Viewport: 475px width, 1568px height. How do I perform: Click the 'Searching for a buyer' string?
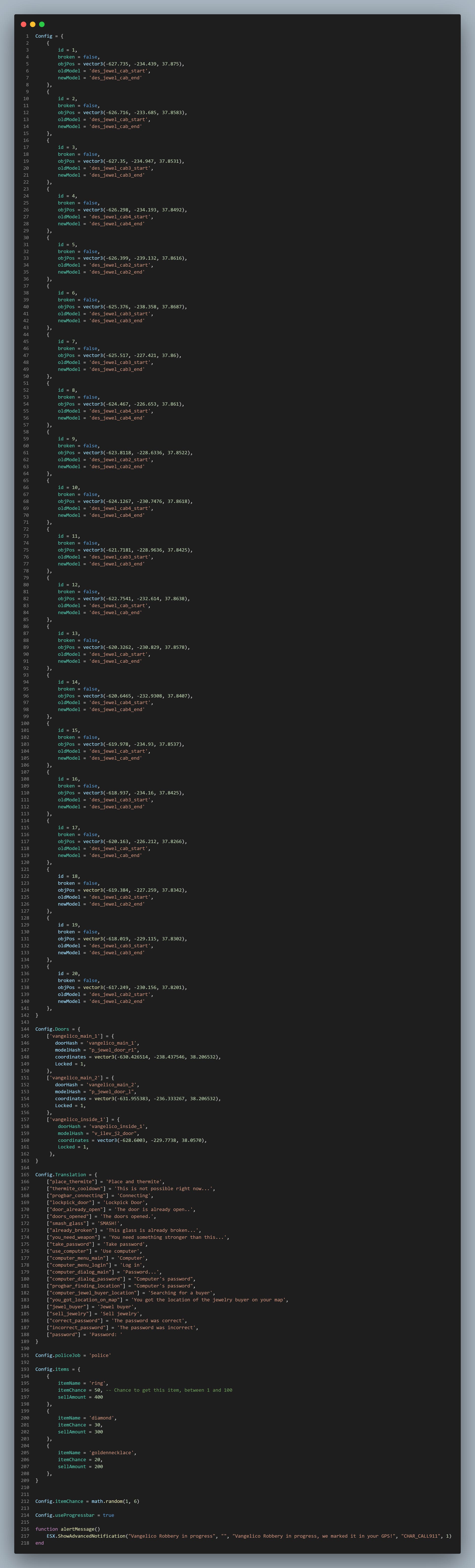[180, 1293]
